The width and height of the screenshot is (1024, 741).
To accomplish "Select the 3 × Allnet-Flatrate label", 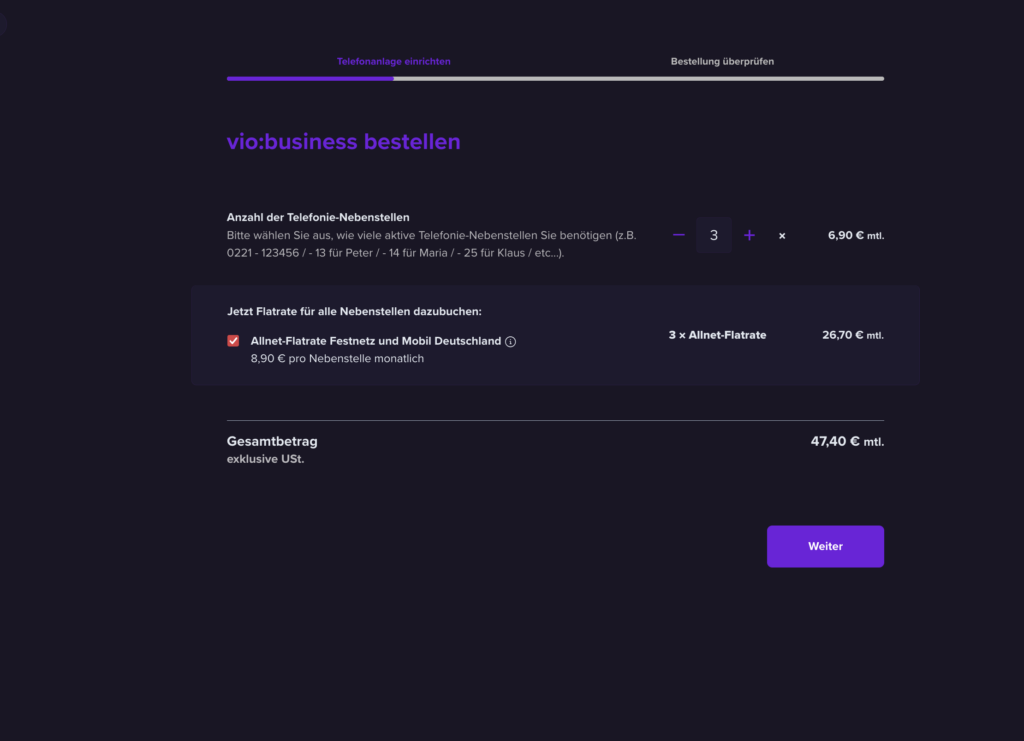I will coord(718,335).
